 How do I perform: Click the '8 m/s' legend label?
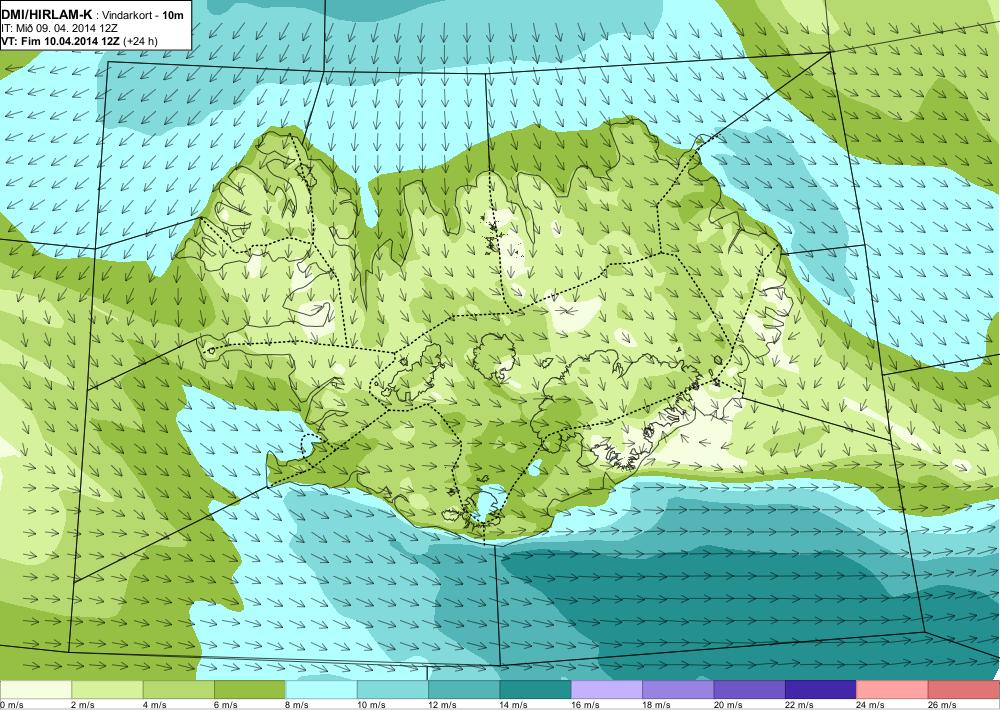[x=297, y=705]
